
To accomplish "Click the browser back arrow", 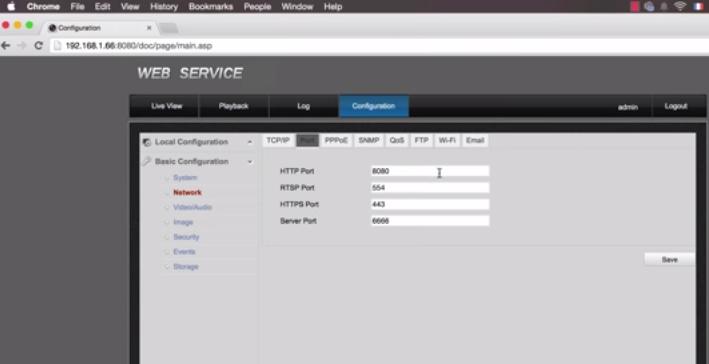I will click(6, 46).
